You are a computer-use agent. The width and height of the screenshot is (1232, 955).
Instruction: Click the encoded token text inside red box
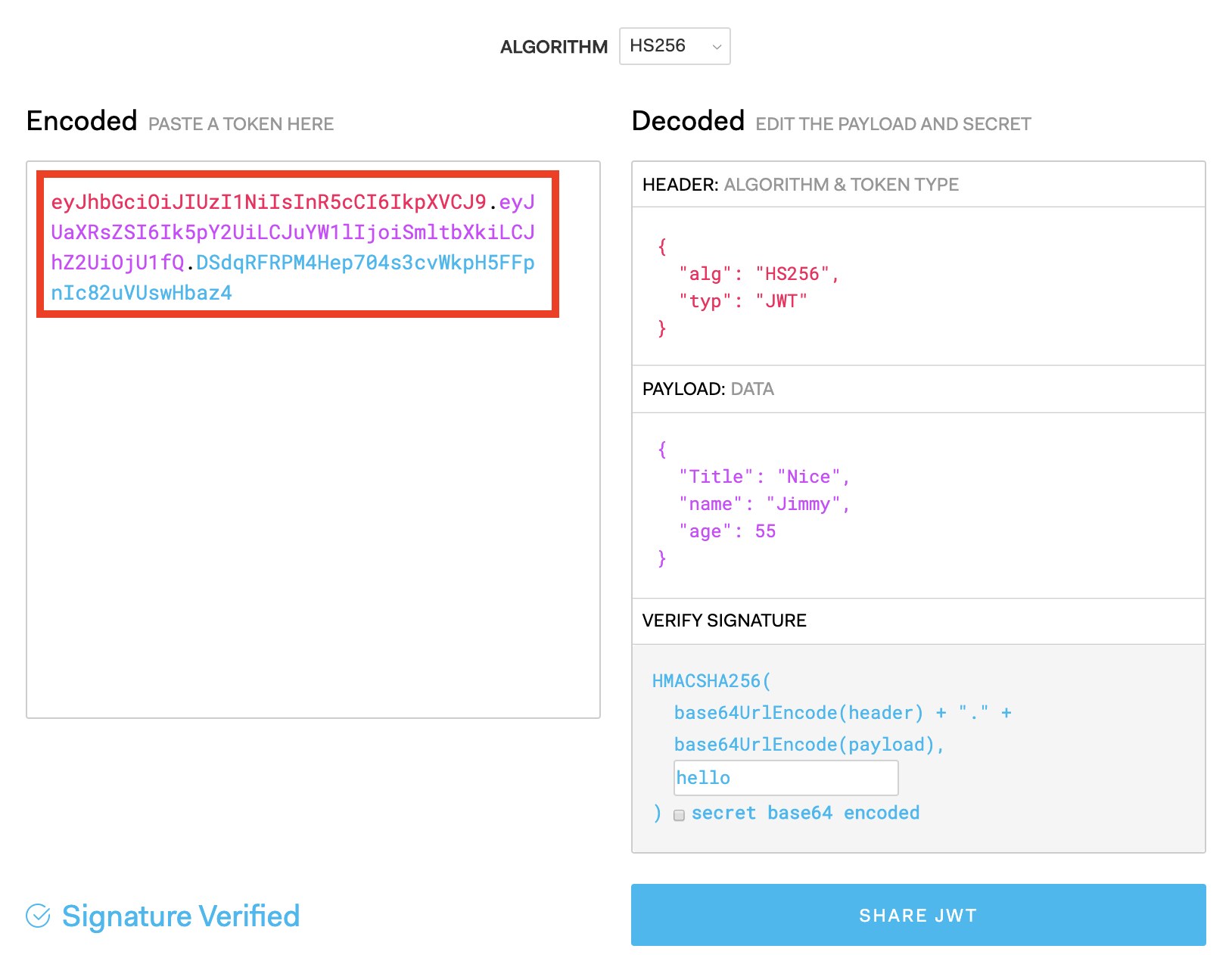[293, 247]
